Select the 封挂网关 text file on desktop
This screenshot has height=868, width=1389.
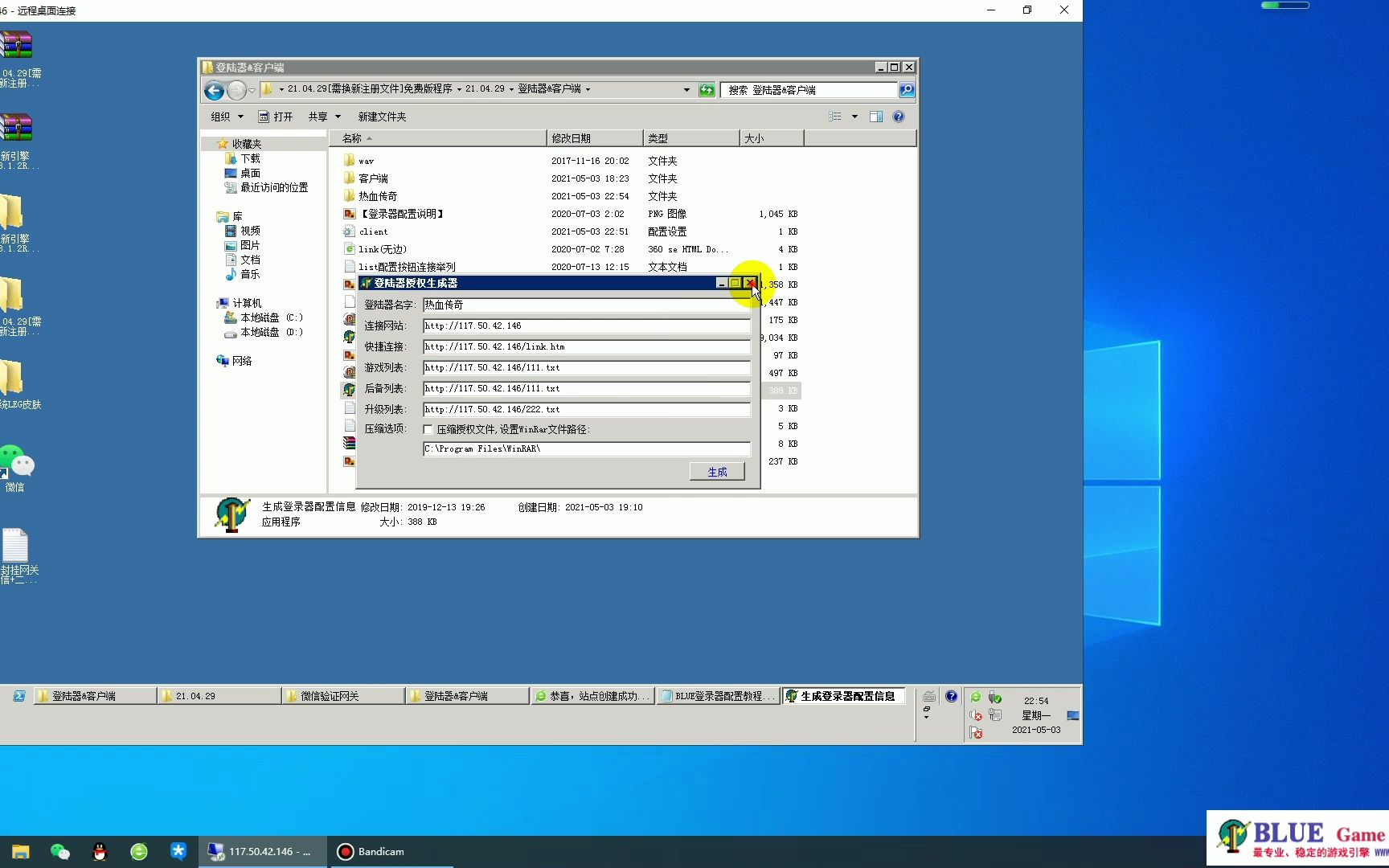click(x=18, y=556)
